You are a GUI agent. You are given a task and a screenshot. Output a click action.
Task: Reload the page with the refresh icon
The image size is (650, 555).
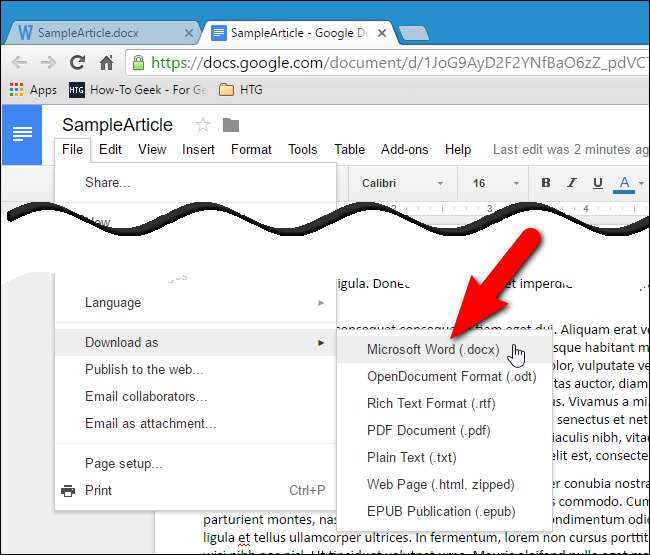pos(78,63)
